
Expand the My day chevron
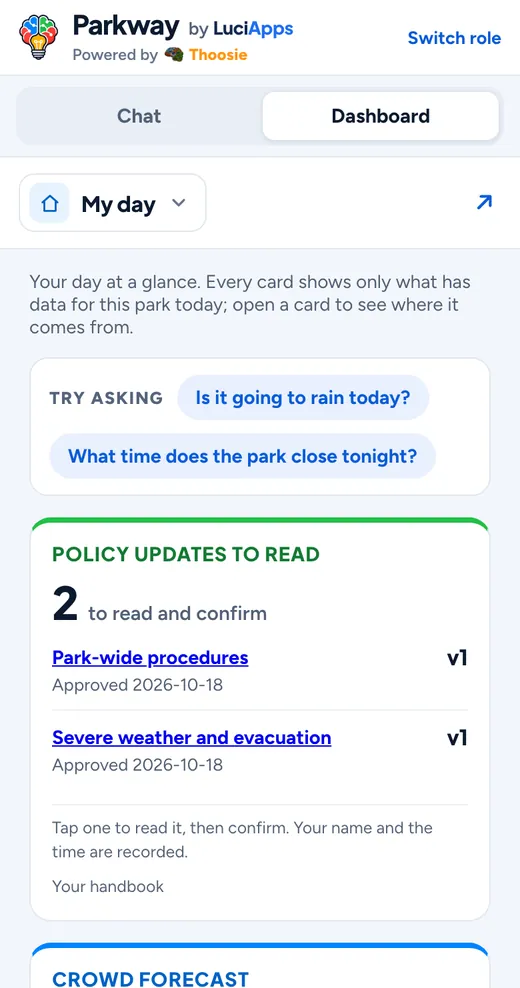click(x=179, y=203)
